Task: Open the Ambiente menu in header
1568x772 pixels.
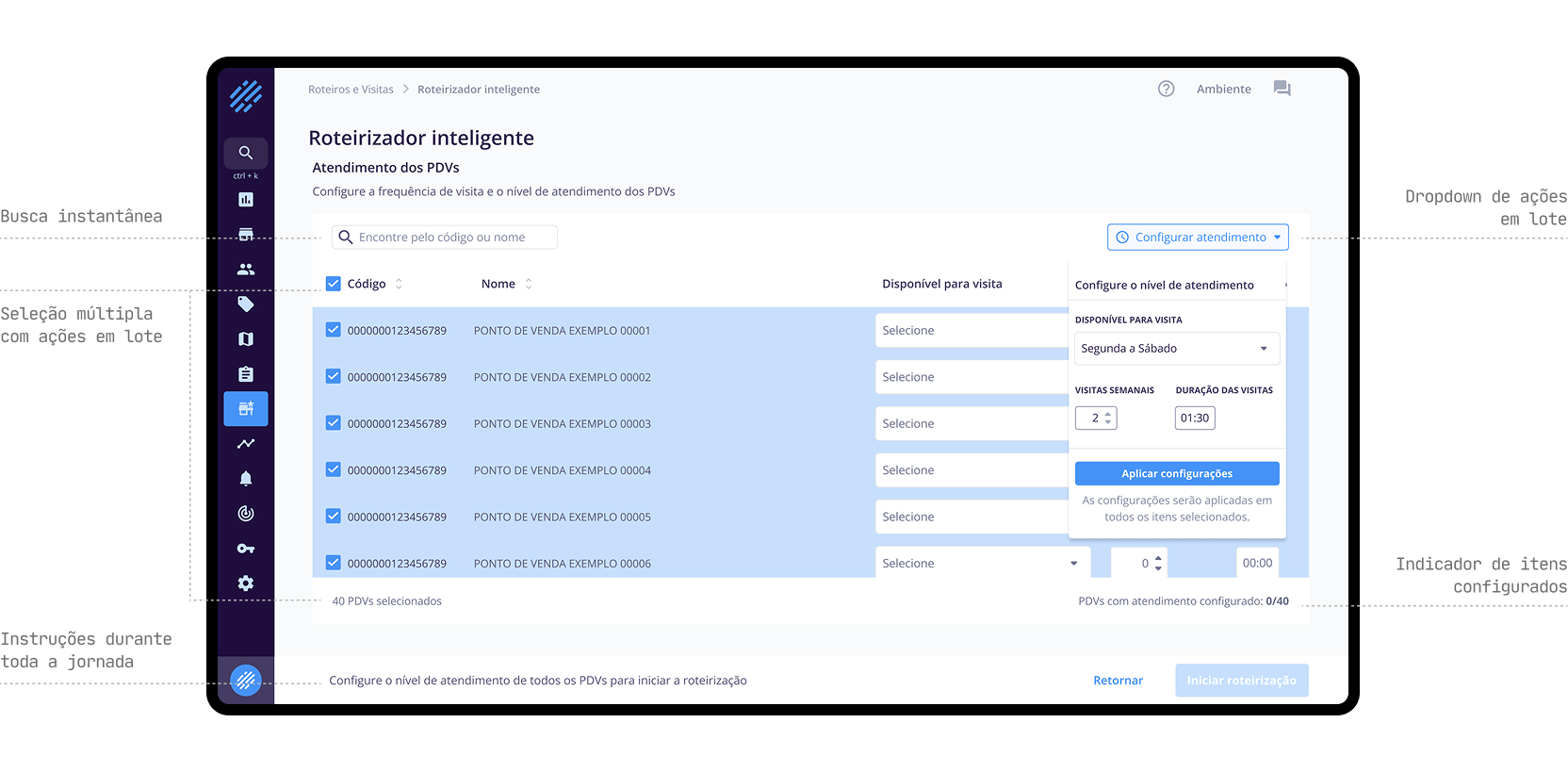Action: pos(1223,90)
